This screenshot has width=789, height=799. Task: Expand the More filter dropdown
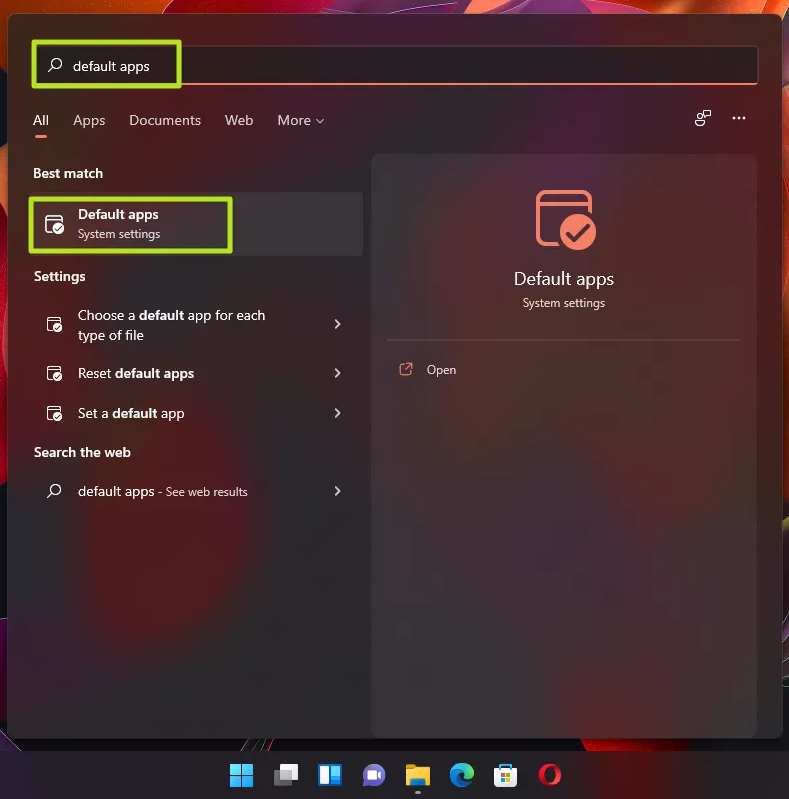(300, 120)
